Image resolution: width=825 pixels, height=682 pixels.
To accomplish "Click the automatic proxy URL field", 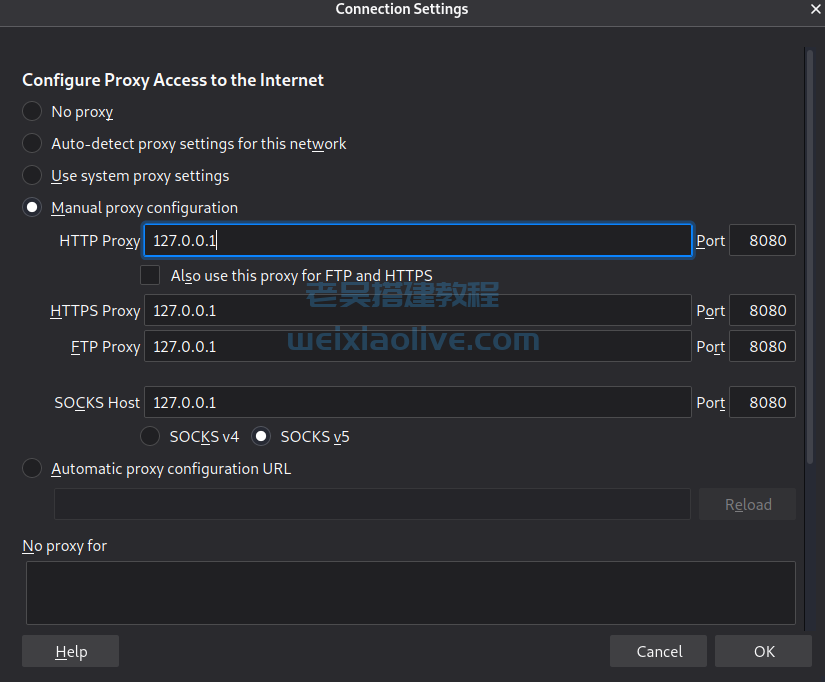I will [372, 504].
